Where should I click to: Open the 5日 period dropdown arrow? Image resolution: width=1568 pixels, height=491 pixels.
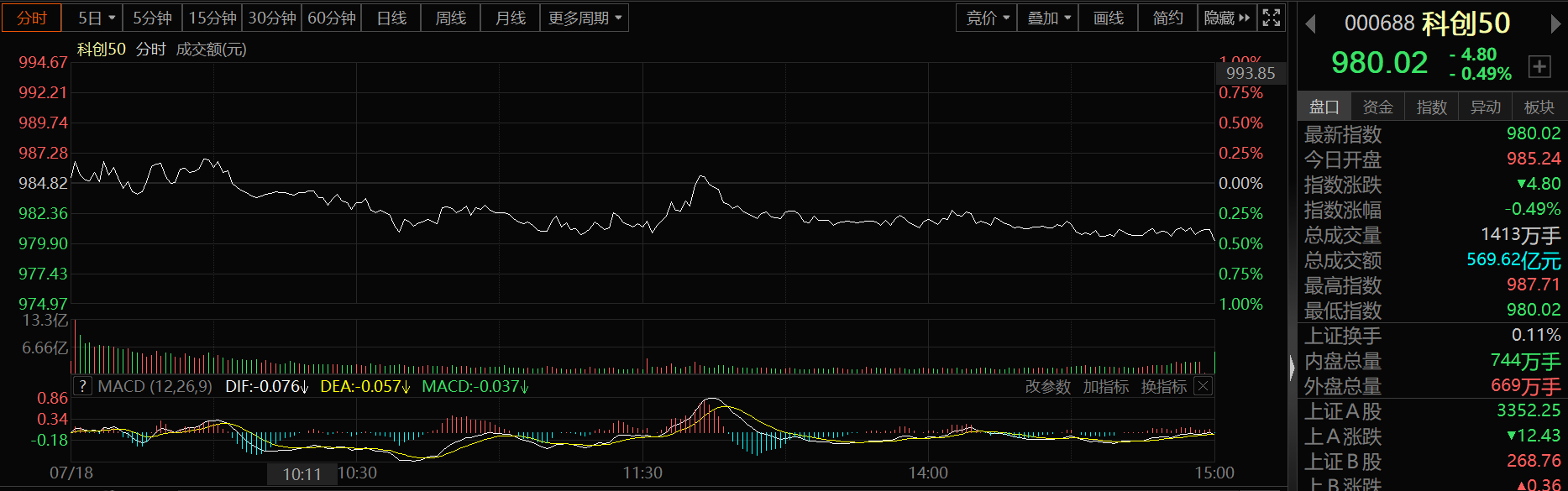112,18
